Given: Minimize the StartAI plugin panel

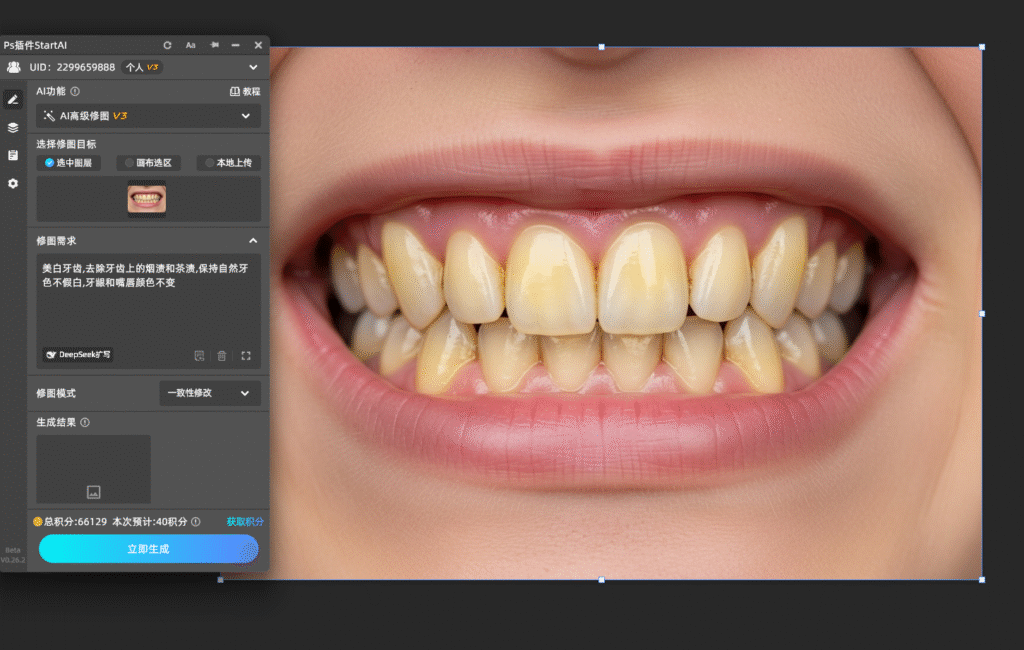Looking at the screenshot, I should click(236, 45).
